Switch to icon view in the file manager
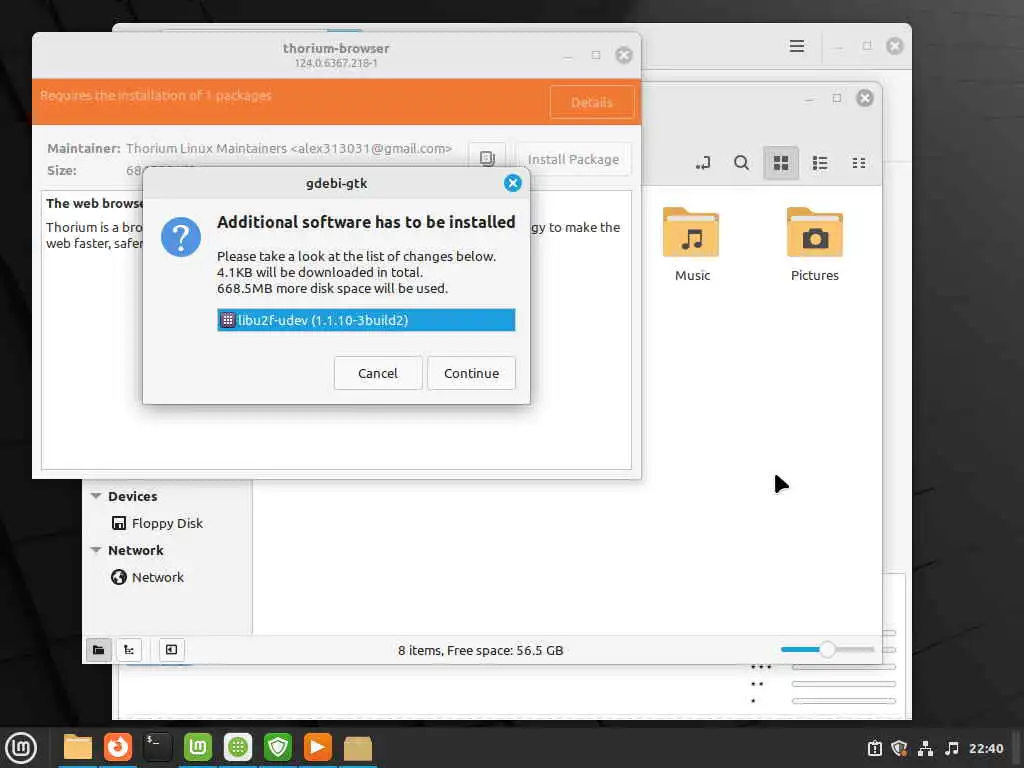1024x768 pixels. click(781, 163)
